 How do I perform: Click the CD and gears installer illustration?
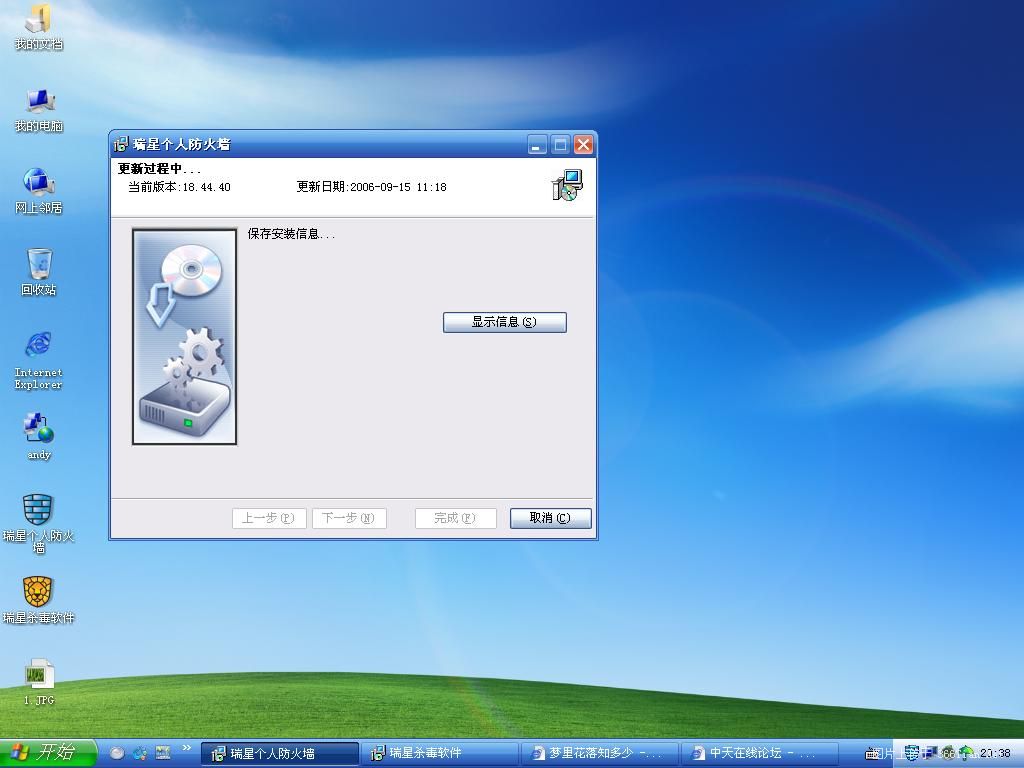point(185,336)
